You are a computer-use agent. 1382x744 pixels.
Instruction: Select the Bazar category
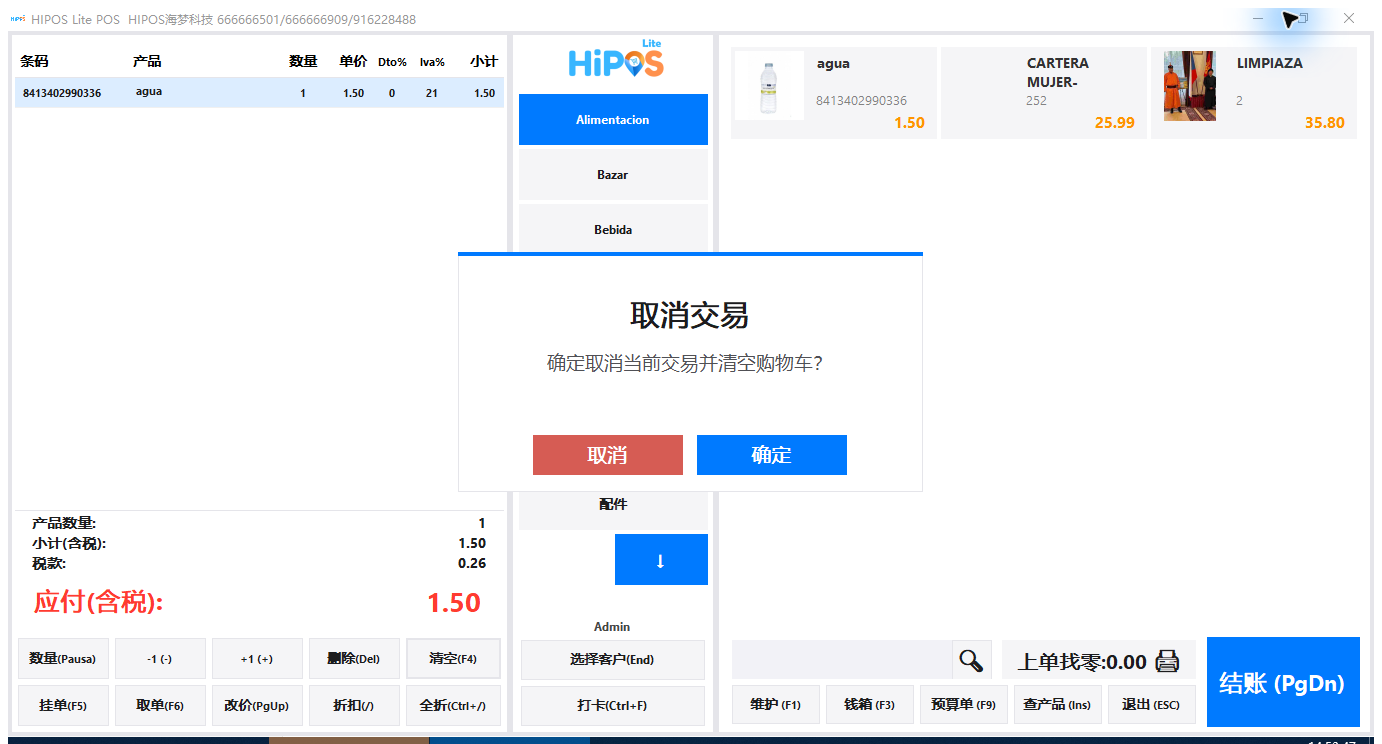613,175
